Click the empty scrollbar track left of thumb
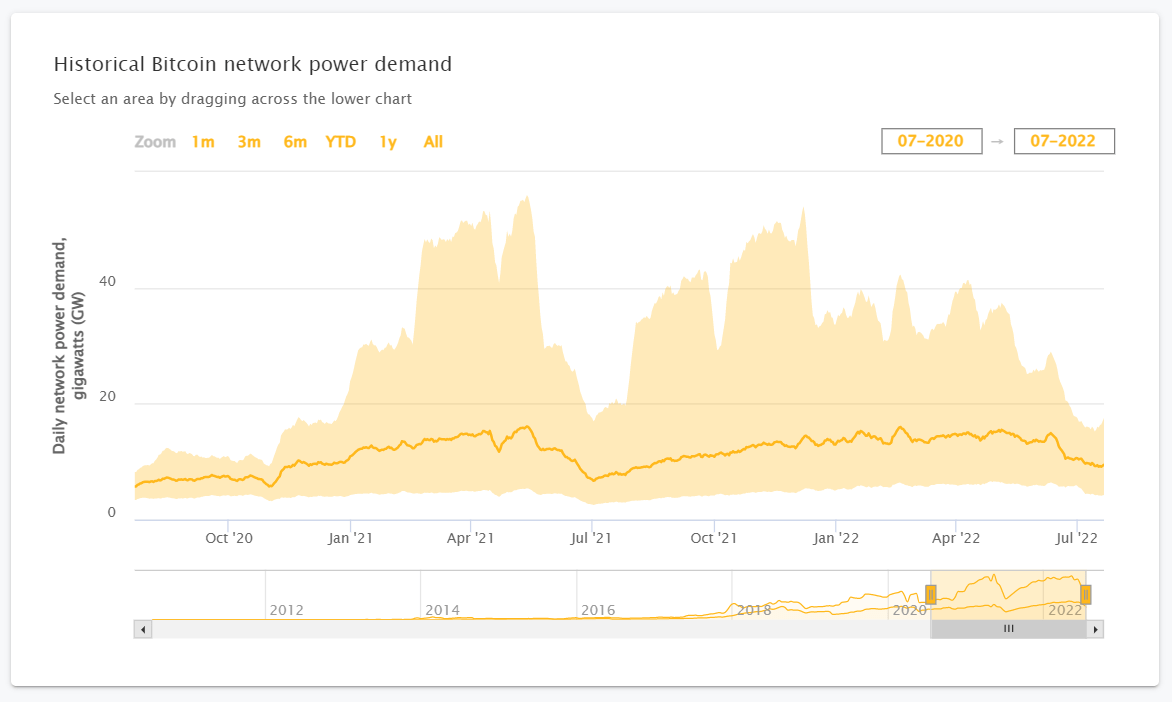The height and width of the screenshot is (702, 1172). tap(540, 629)
